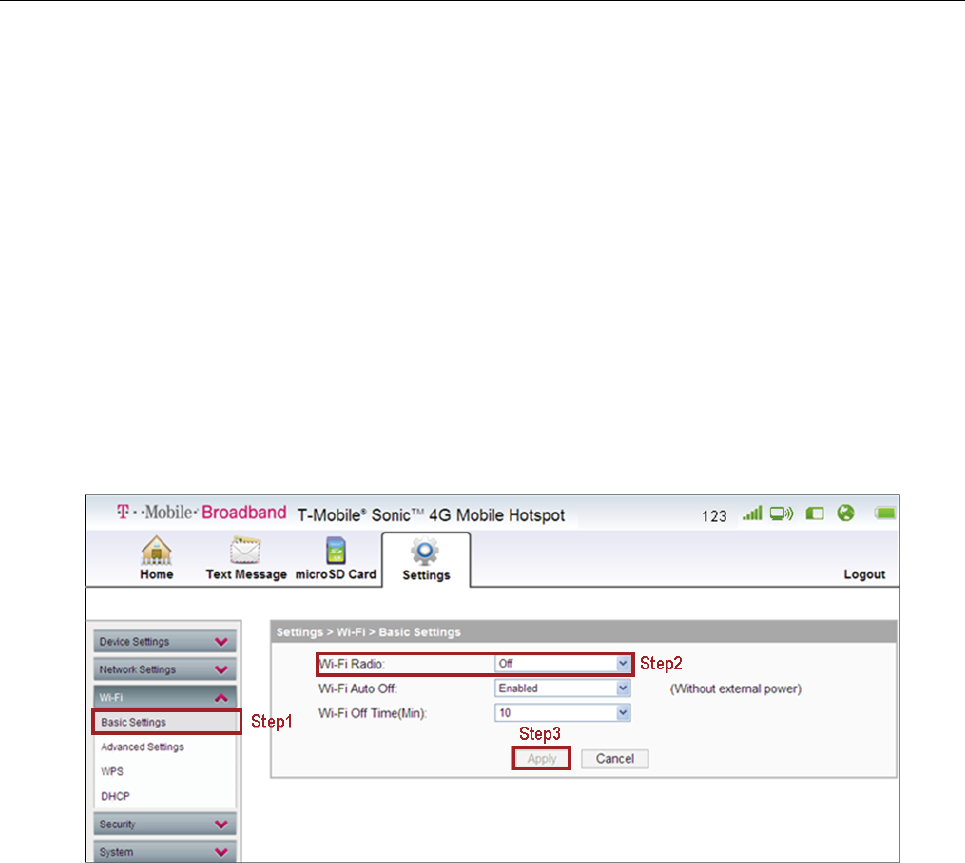Click the 'Settings > Wi-Fi > Basic Settings' breadcrumb

(x=368, y=632)
